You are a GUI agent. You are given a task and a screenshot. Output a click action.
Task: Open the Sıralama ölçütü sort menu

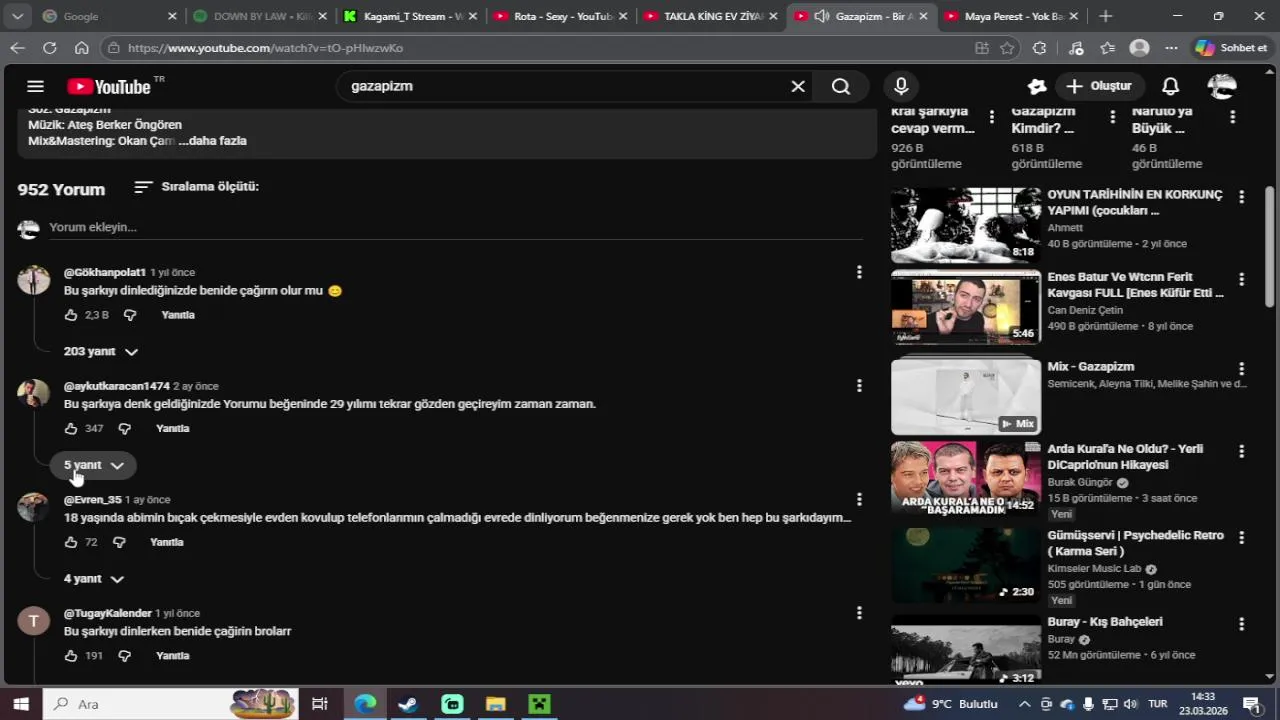(196, 187)
